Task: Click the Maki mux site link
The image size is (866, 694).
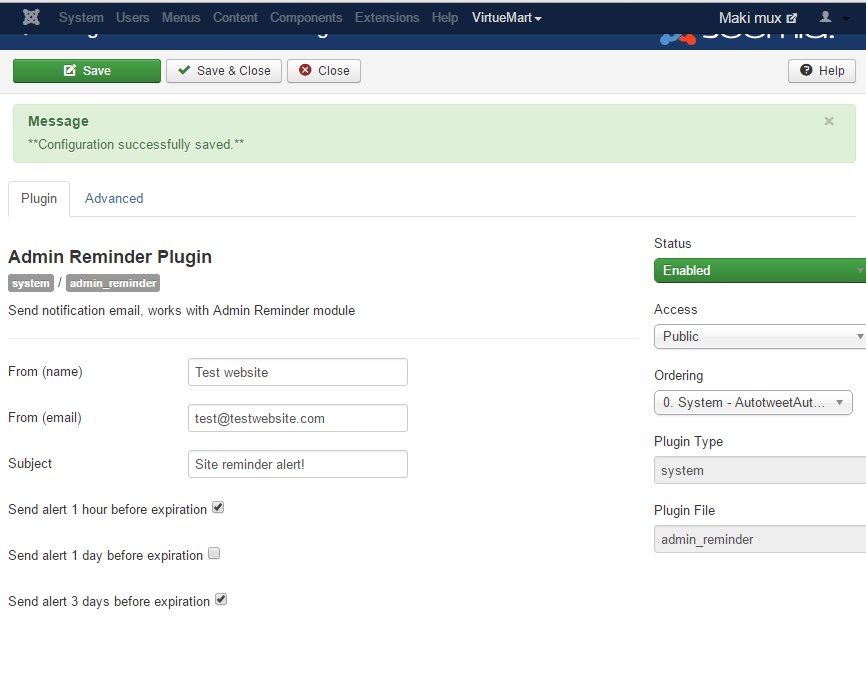Action: point(758,18)
